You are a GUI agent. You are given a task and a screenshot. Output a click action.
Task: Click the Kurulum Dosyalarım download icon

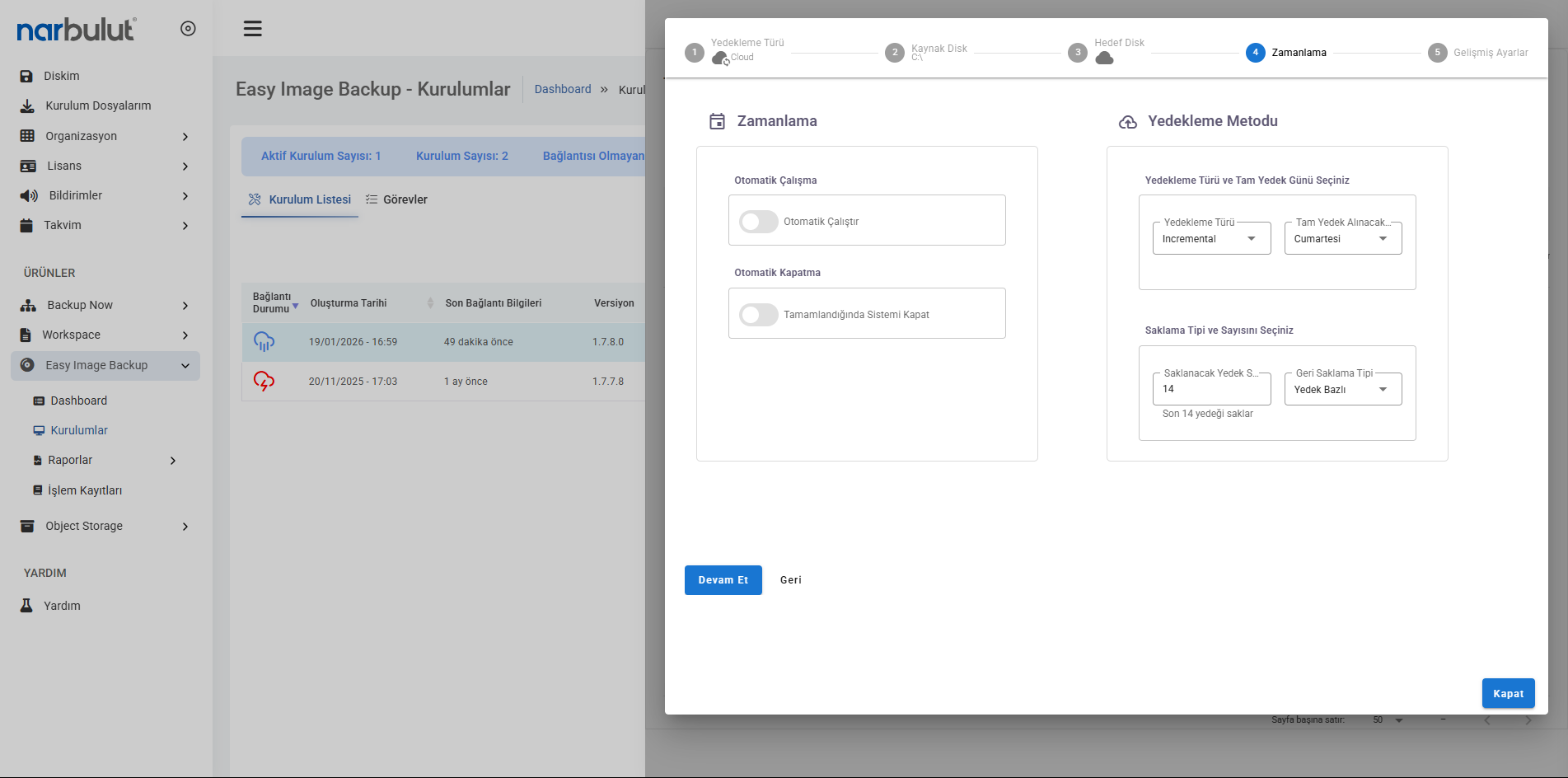[x=27, y=105]
